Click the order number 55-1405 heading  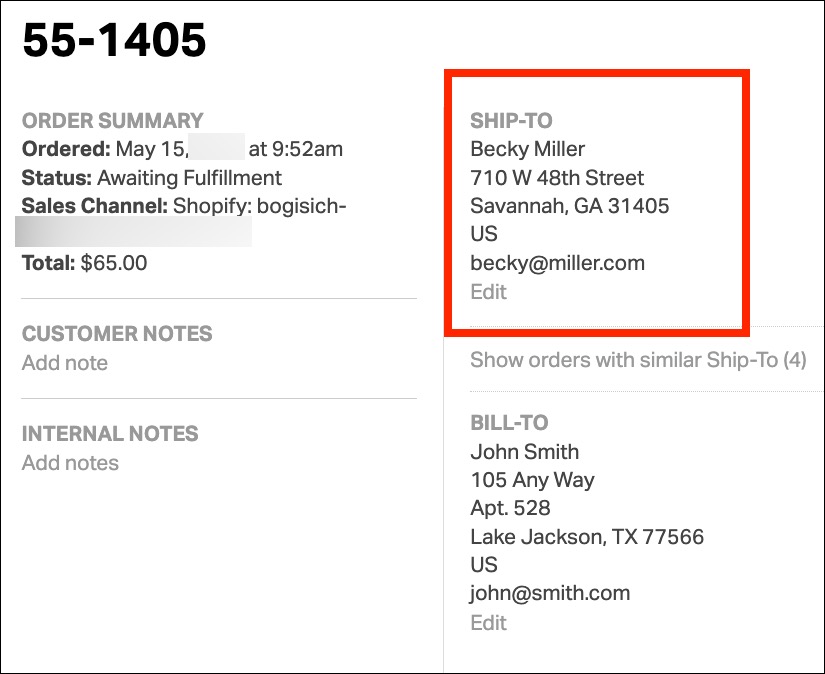point(114,40)
